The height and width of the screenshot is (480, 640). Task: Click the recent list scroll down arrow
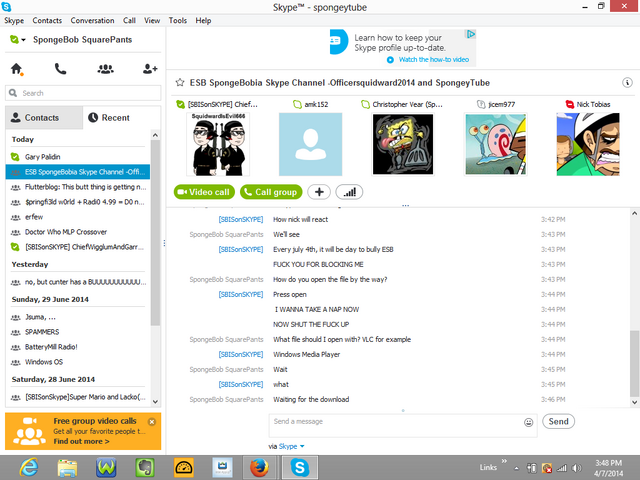point(155,402)
